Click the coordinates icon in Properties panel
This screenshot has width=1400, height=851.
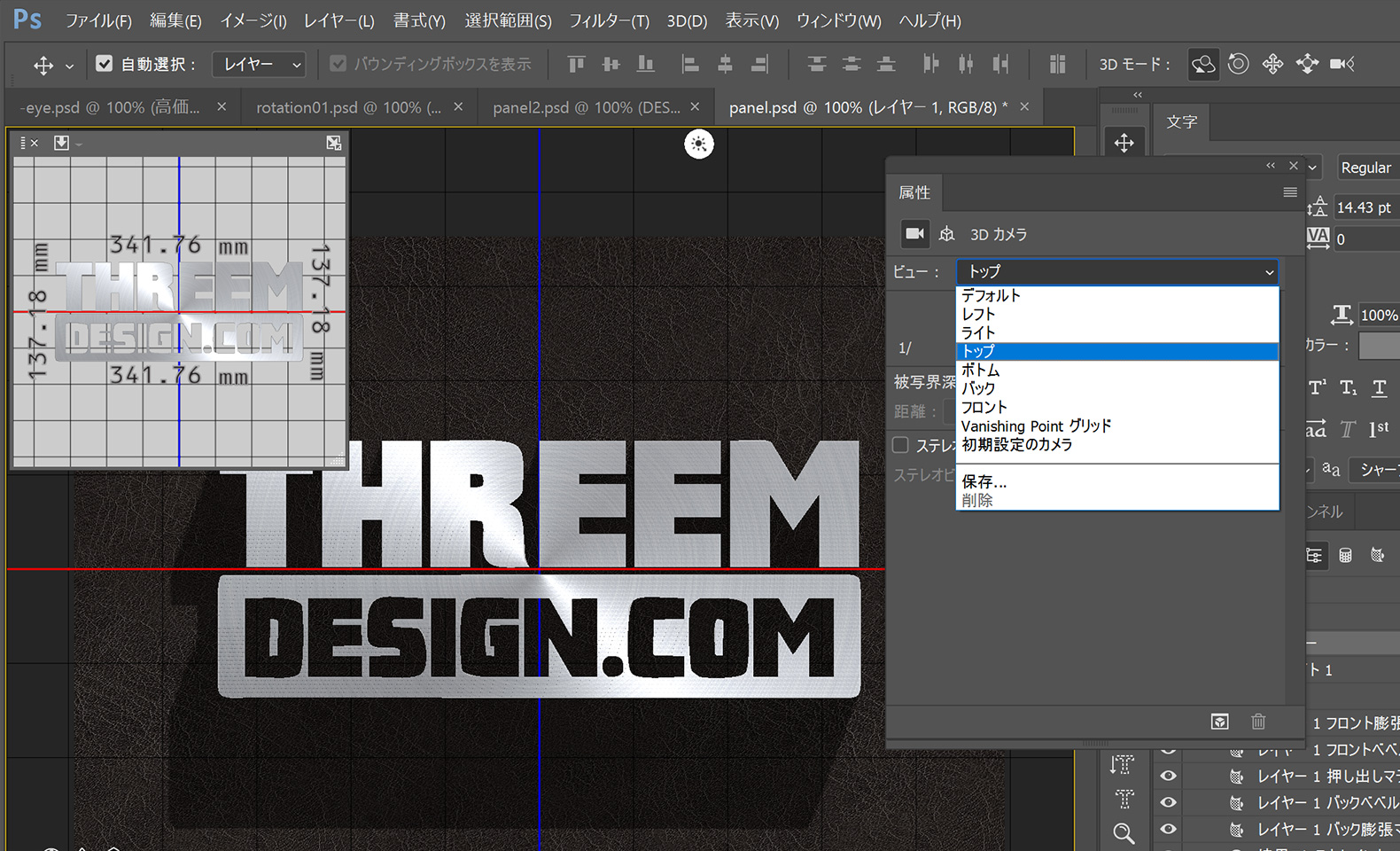click(947, 234)
